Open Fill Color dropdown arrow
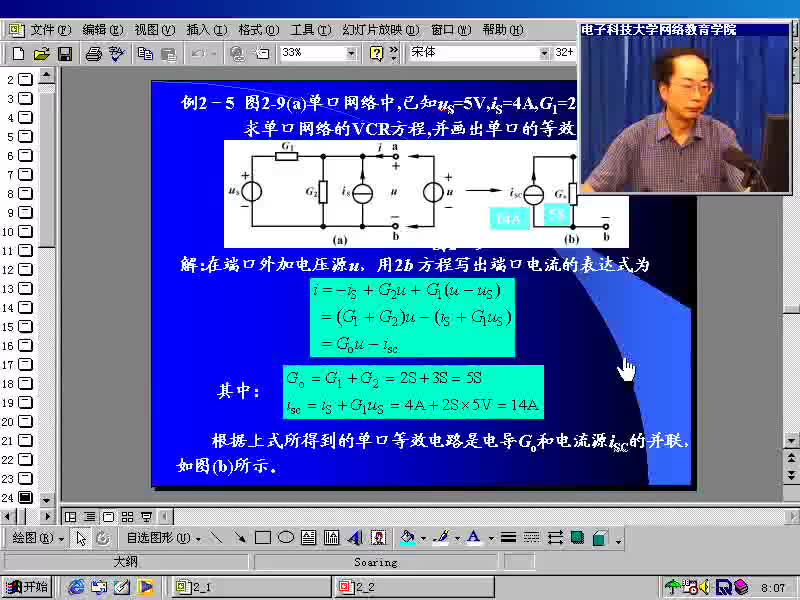 [x=423, y=538]
